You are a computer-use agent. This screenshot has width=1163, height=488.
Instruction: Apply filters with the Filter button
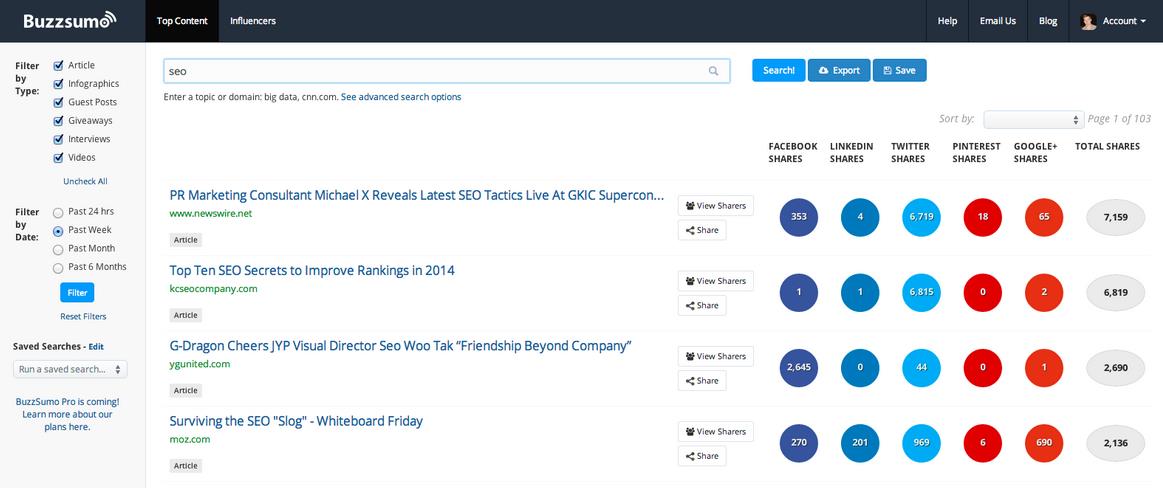[x=77, y=292]
